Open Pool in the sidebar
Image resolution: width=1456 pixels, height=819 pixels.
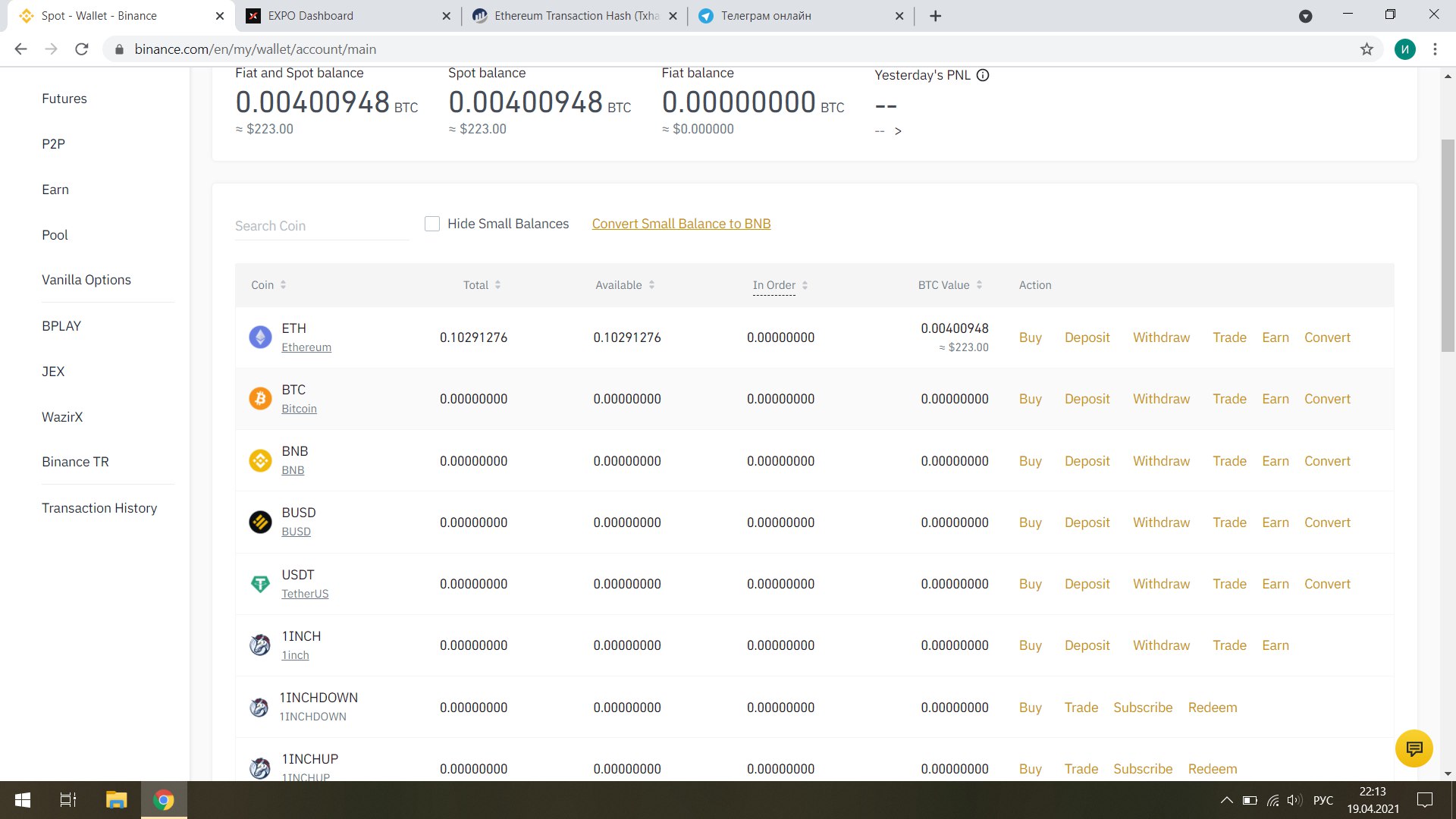(x=55, y=235)
